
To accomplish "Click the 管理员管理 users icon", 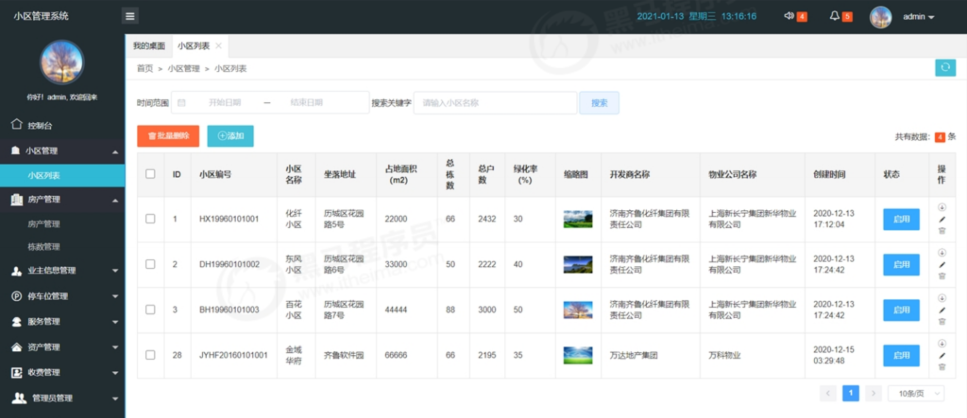I will click(x=19, y=398).
